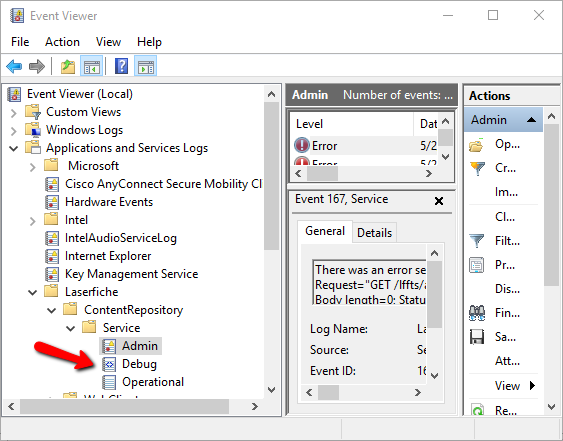Click the IntelAudioServiceLog icon
Screen dimensions: 563x441
click(52, 238)
